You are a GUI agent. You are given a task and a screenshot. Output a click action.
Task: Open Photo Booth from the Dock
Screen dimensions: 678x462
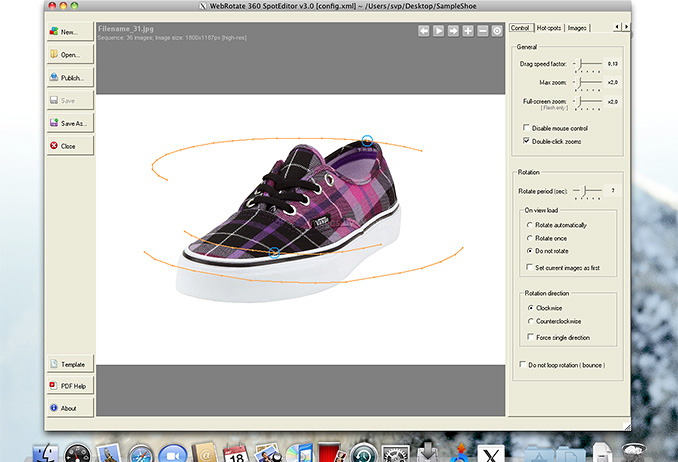(331, 452)
